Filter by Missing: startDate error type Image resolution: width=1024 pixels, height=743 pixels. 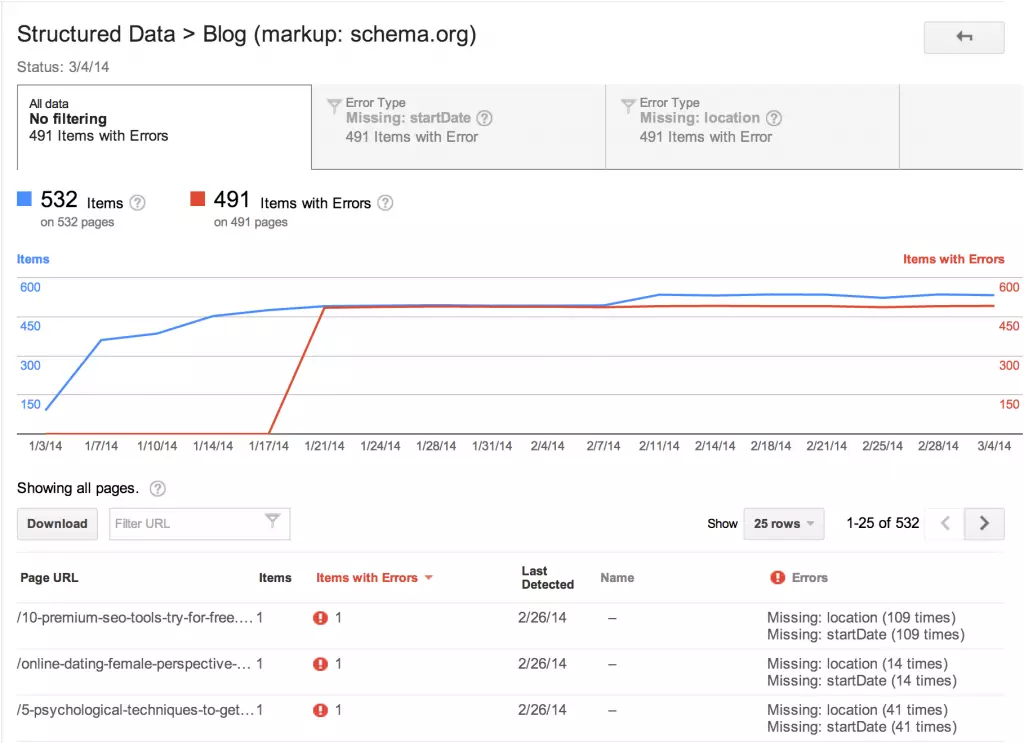point(458,127)
